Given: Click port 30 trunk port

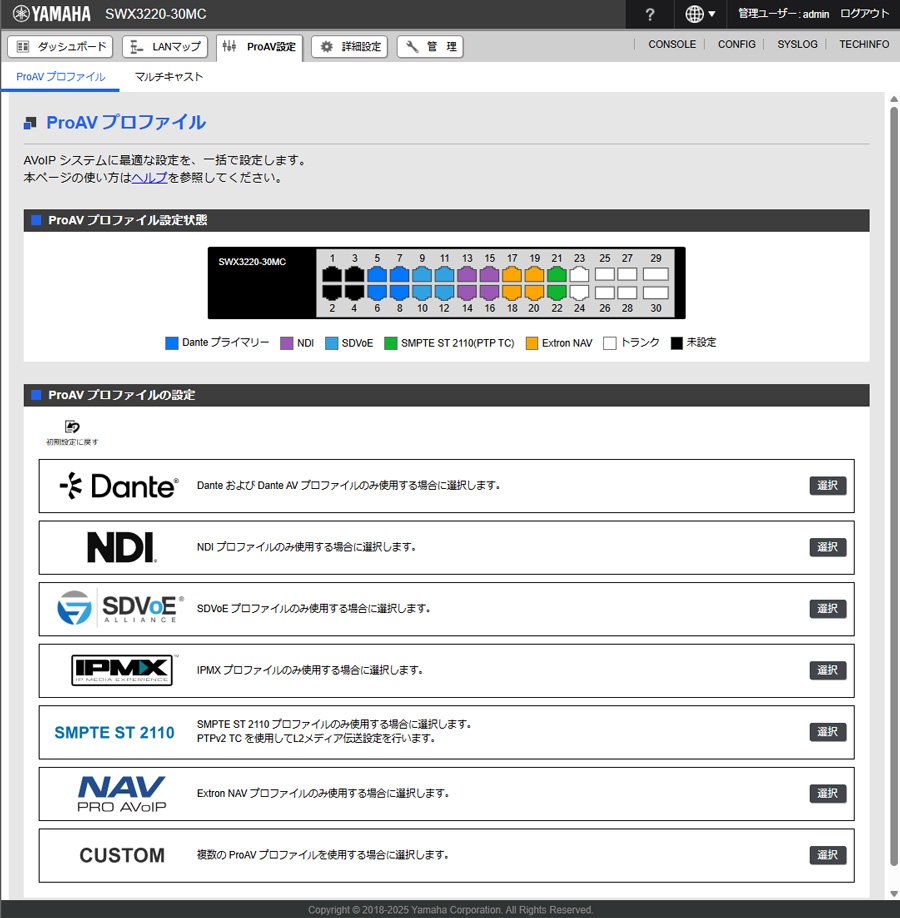Looking at the screenshot, I should [x=655, y=292].
